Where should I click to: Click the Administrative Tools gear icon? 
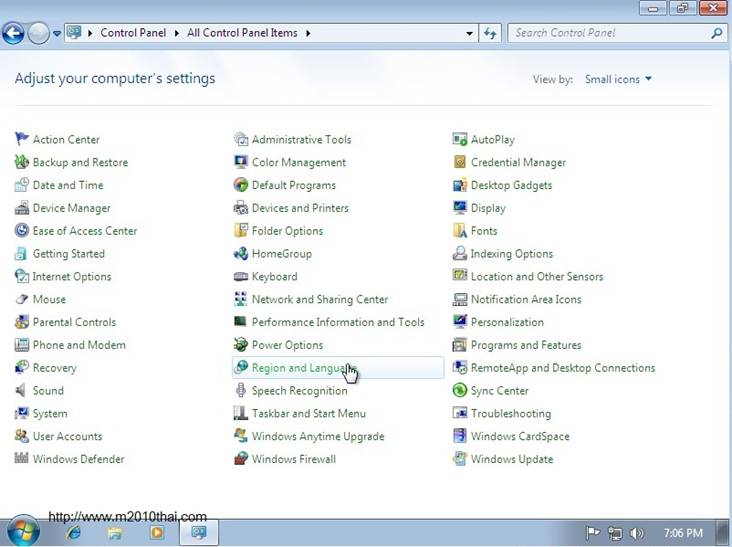click(240, 139)
